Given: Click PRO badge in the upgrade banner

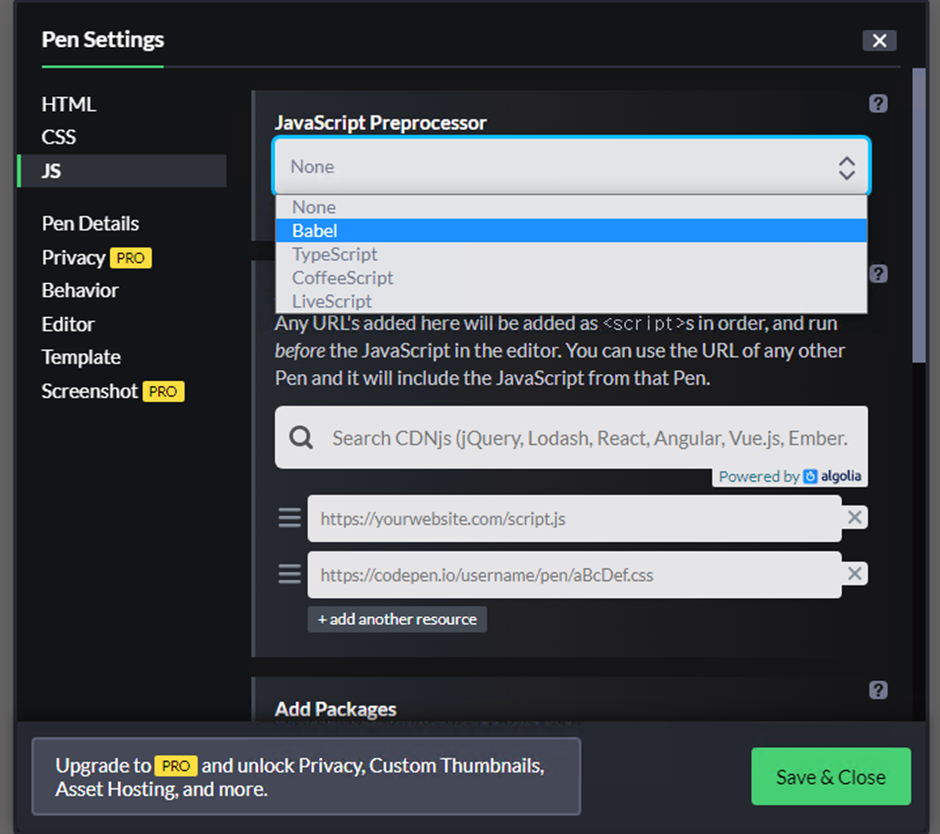Looking at the screenshot, I should (176, 766).
